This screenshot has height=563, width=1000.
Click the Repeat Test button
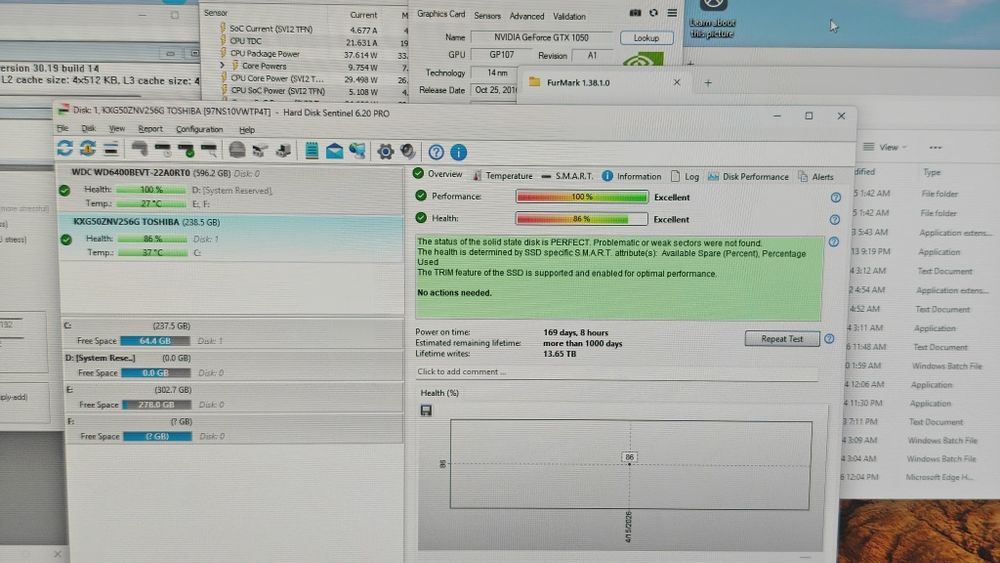tap(782, 339)
